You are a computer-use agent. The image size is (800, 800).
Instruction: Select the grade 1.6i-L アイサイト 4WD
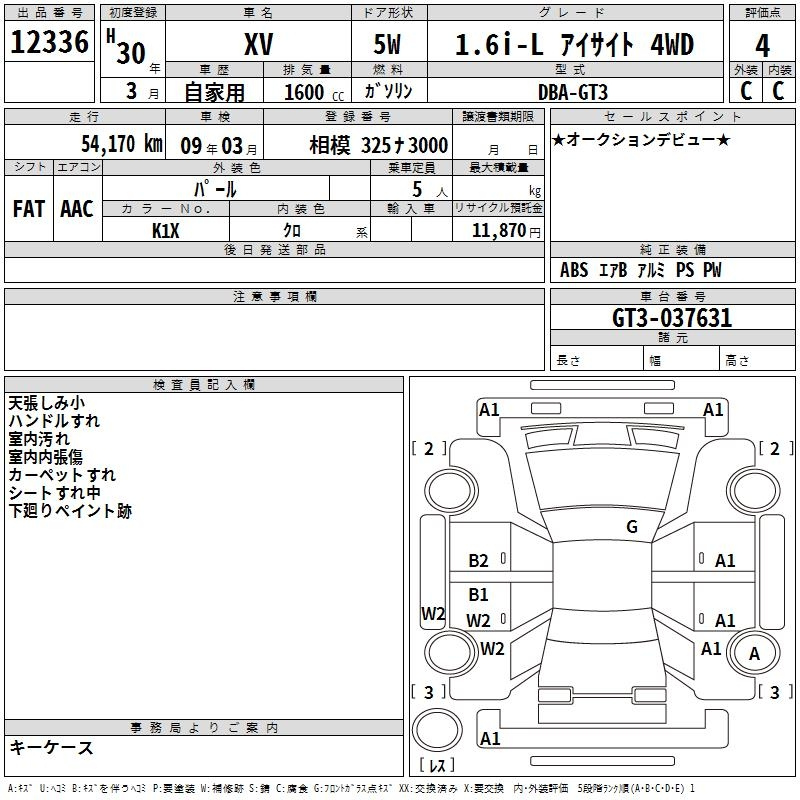tap(574, 45)
